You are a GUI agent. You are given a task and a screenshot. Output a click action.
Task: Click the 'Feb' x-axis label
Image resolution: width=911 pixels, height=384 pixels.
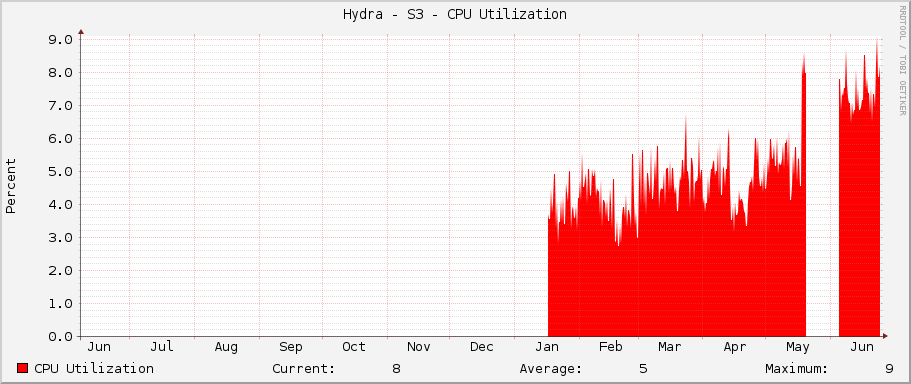click(x=611, y=347)
